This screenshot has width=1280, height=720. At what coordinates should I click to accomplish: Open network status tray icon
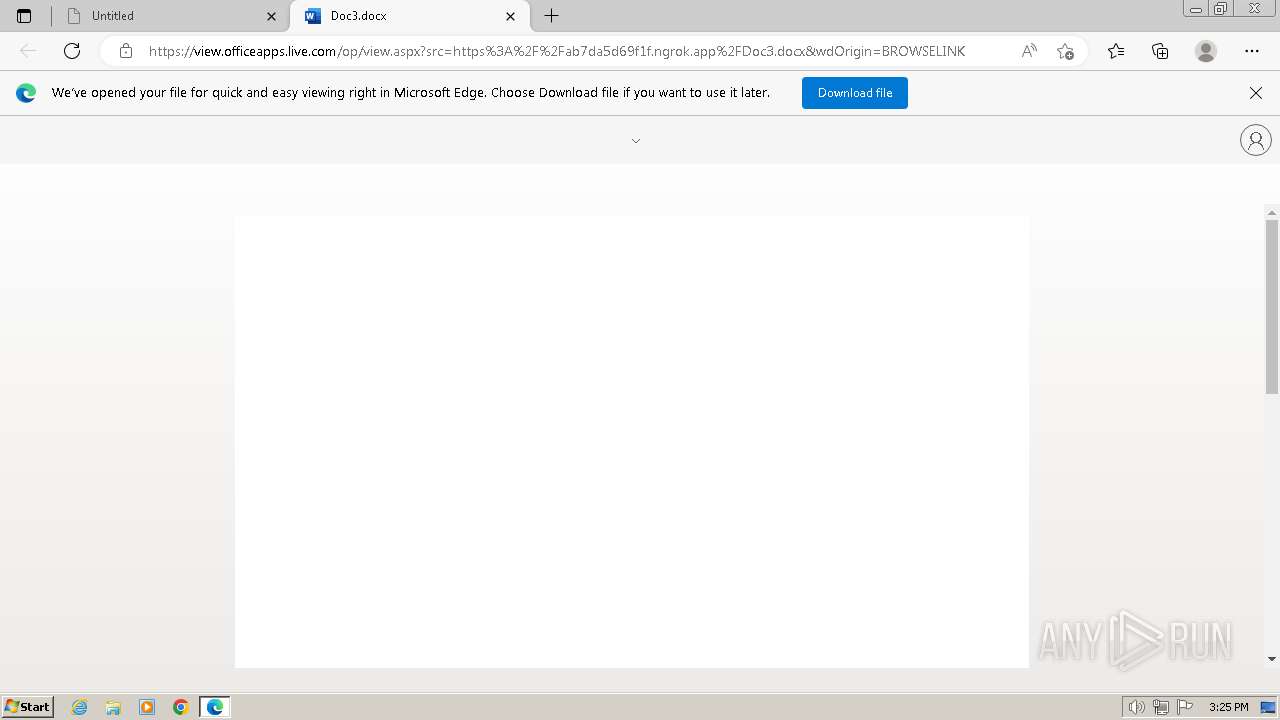tap(1161, 707)
